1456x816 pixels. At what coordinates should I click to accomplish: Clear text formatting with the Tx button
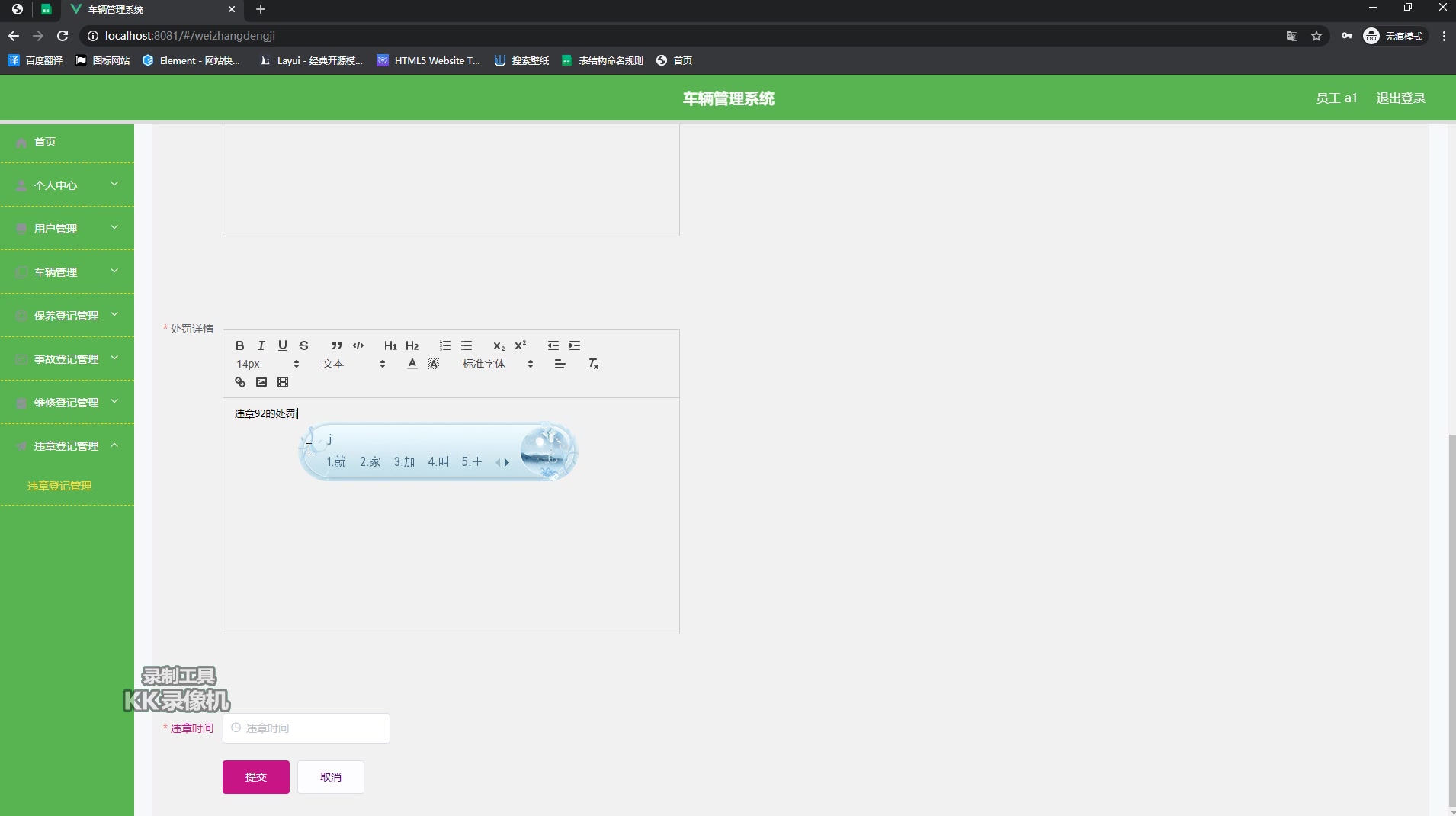[x=593, y=364]
